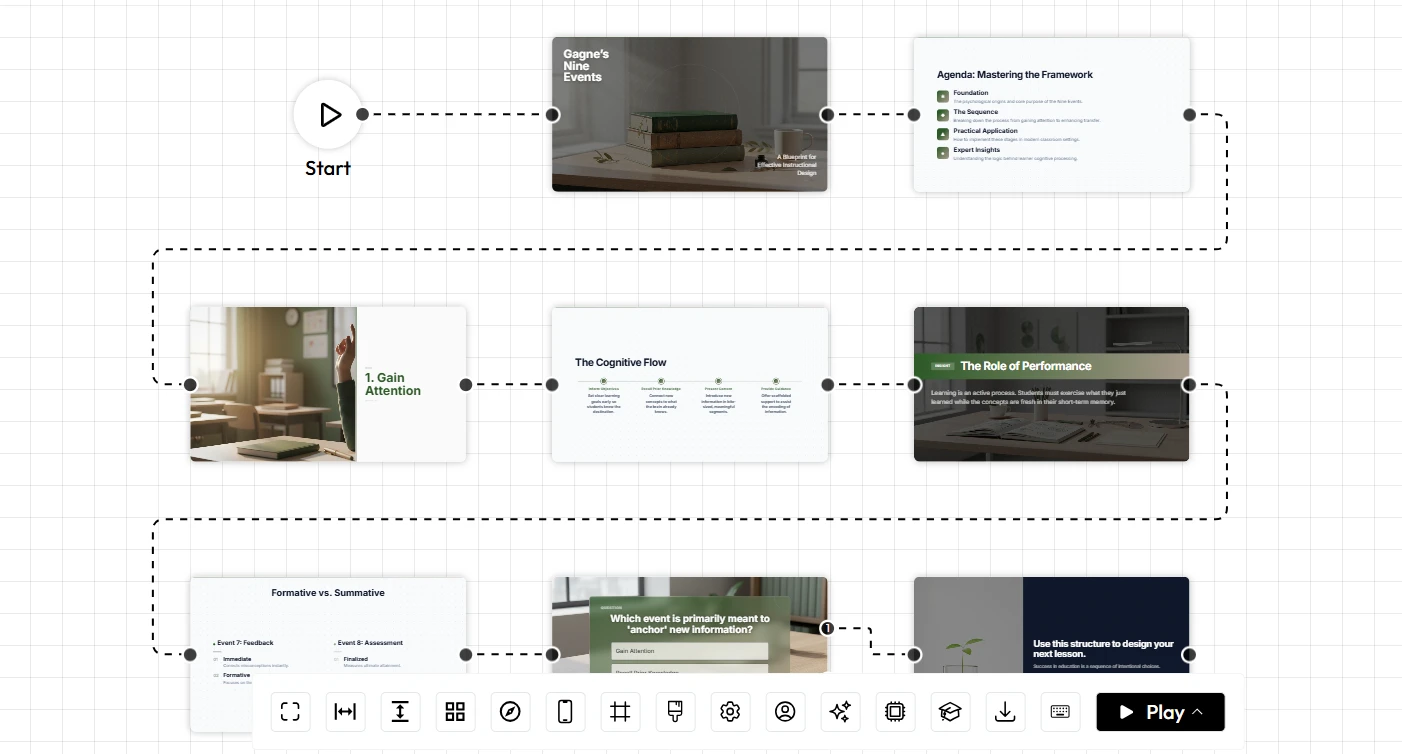Click the processor chip icon
Viewport: 1402px width, 754px height.
[895, 712]
